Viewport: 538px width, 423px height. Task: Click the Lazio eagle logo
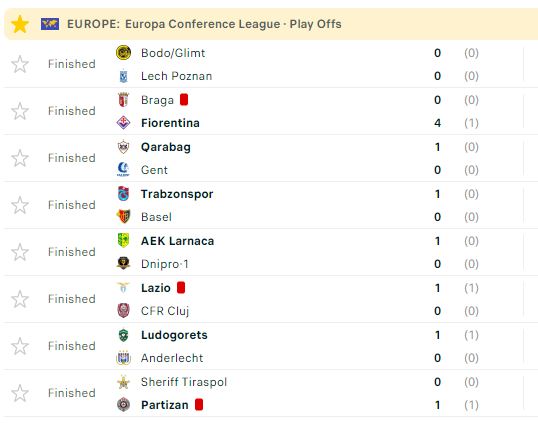coord(123,287)
